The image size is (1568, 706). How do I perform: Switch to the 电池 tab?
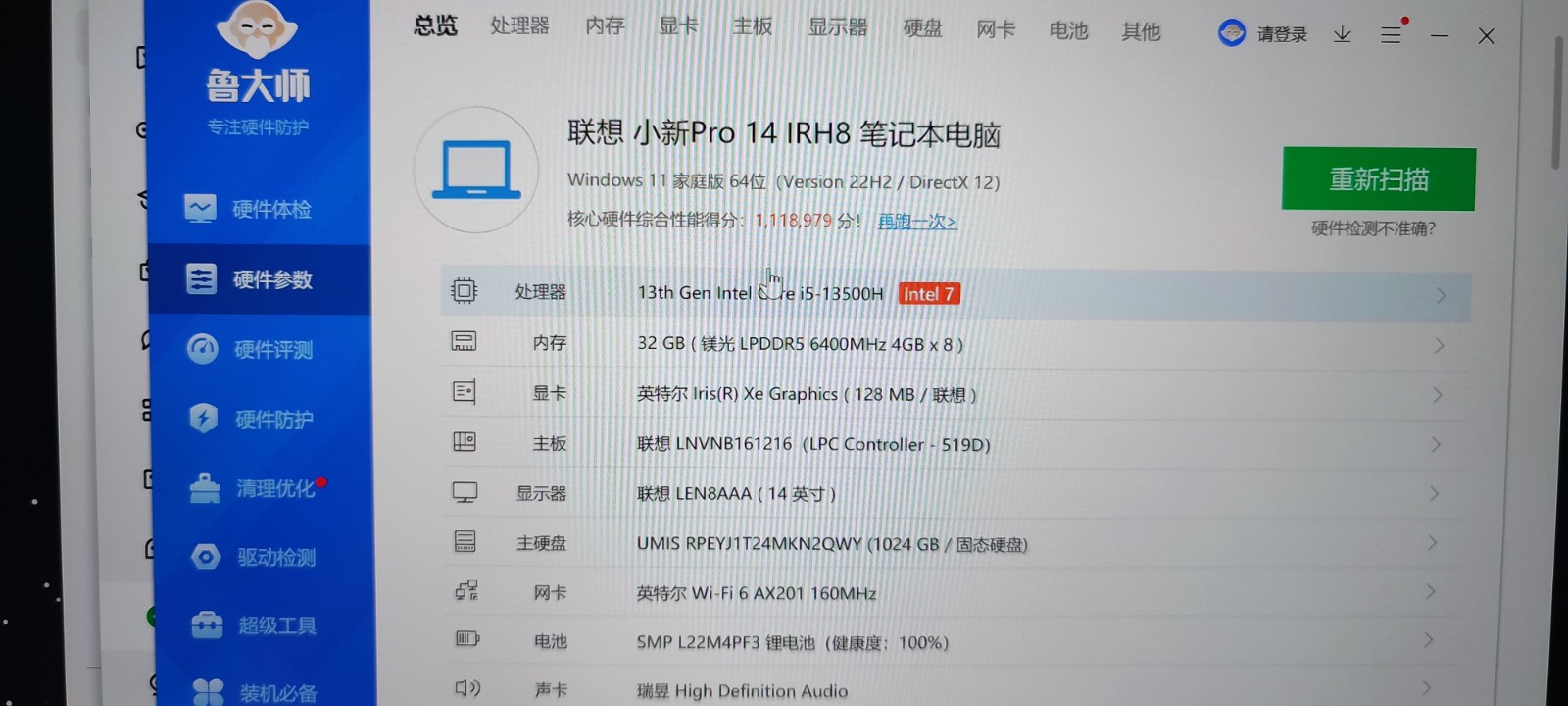coord(1068,30)
